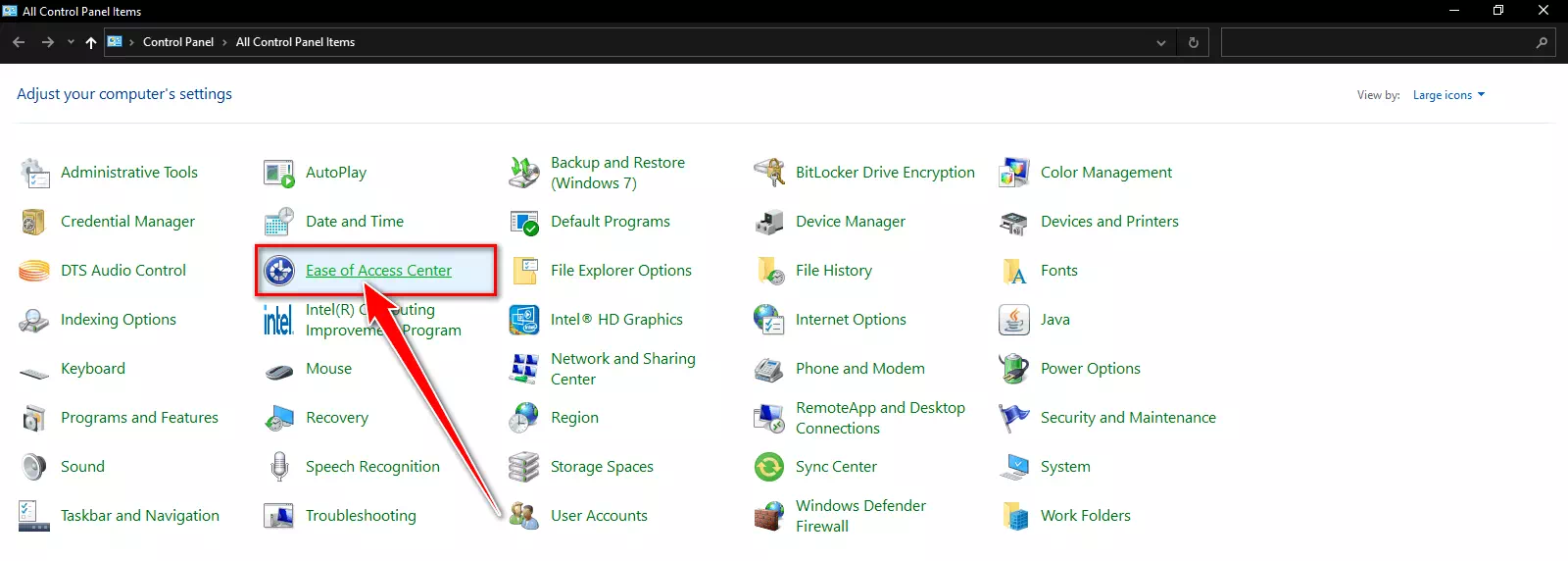Open Programs and Features icon

pyautogui.click(x=34, y=418)
